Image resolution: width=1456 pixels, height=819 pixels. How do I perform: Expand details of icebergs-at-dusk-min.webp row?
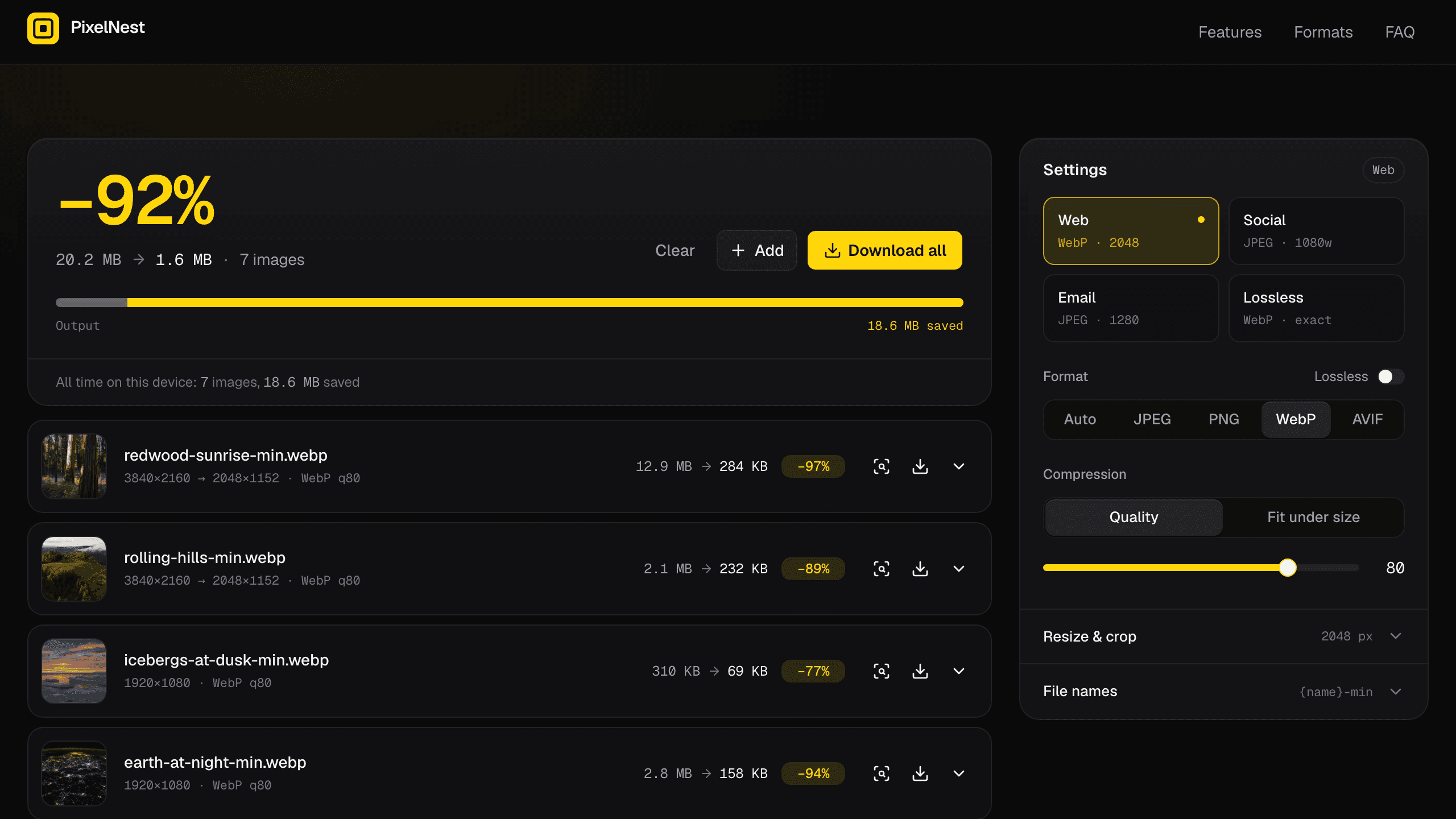959,671
